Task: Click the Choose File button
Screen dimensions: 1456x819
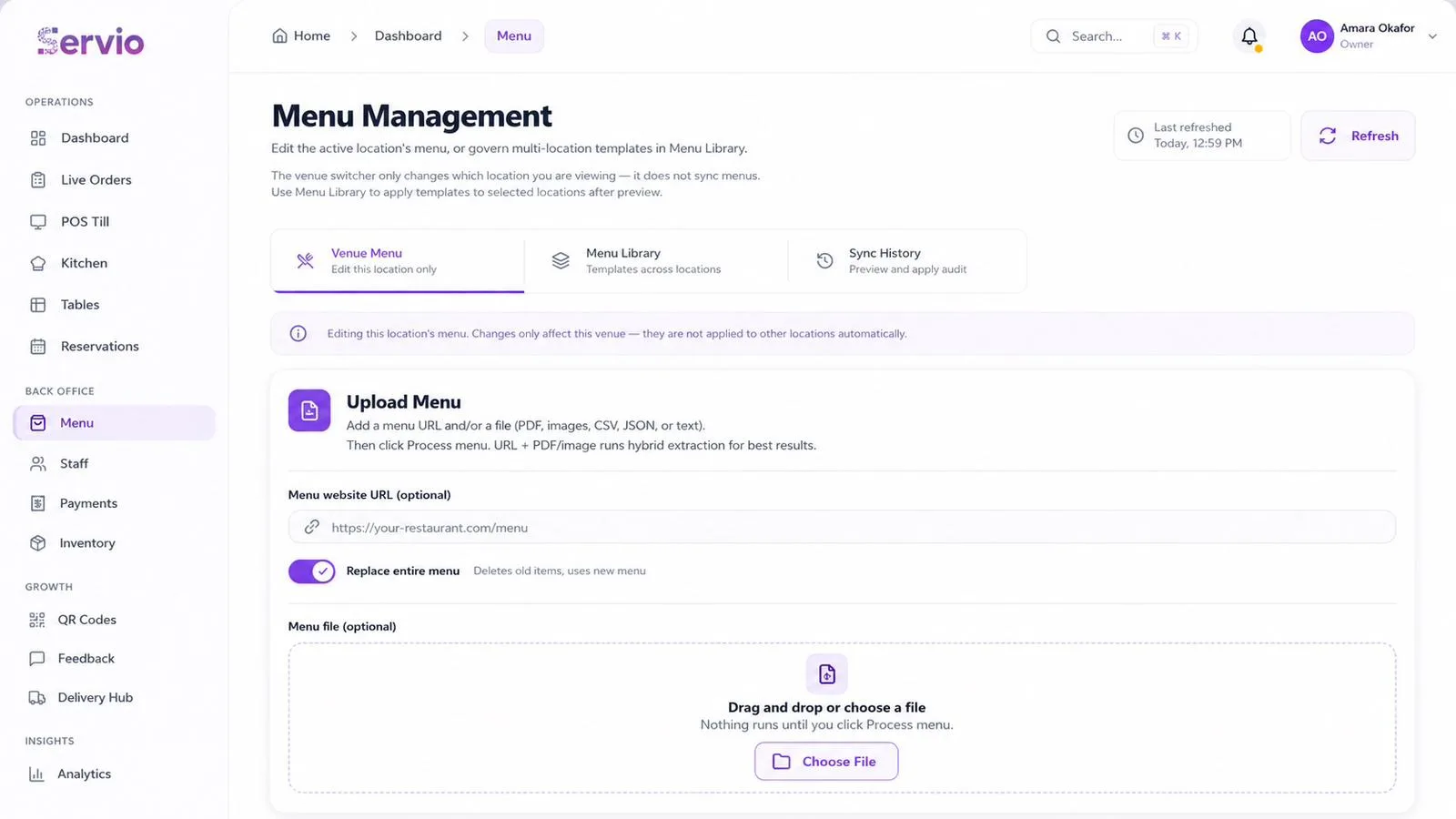Action: pyautogui.click(x=826, y=762)
